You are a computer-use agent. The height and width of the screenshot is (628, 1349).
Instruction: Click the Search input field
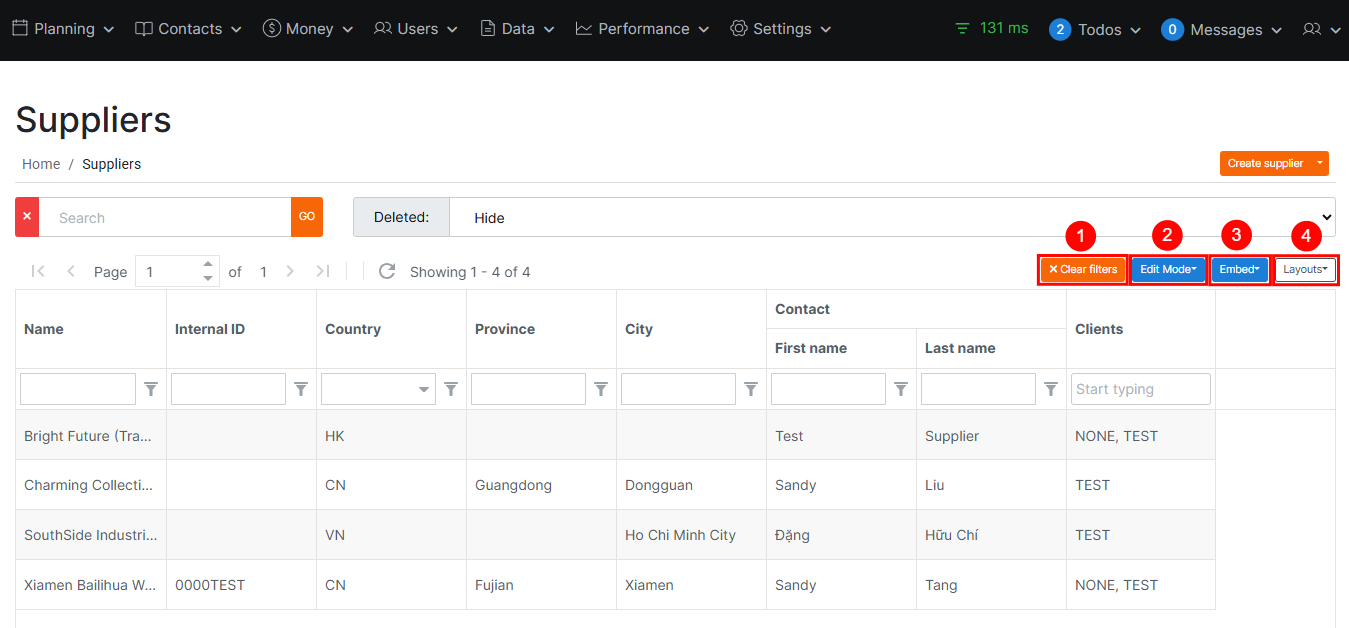tap(165, 217)
